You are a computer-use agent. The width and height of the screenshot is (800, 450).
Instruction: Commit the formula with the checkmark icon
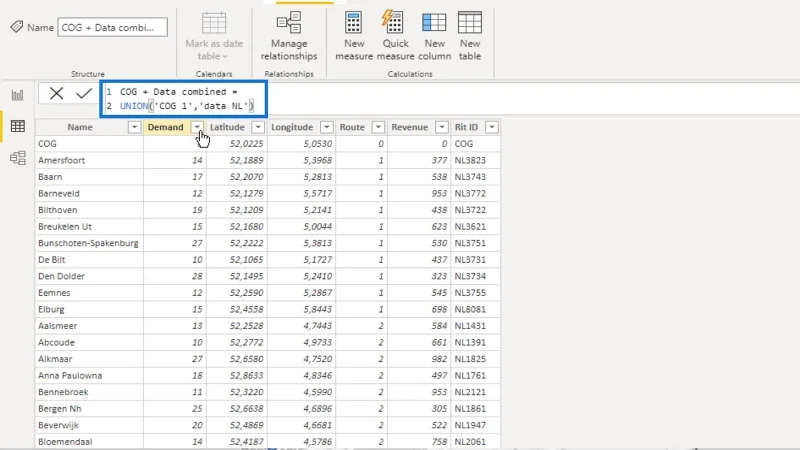[84, 93]
